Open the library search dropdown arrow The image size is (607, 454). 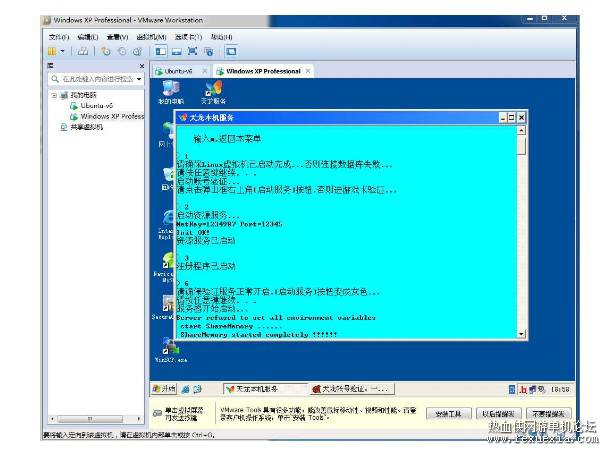click(x=139, y=79)
